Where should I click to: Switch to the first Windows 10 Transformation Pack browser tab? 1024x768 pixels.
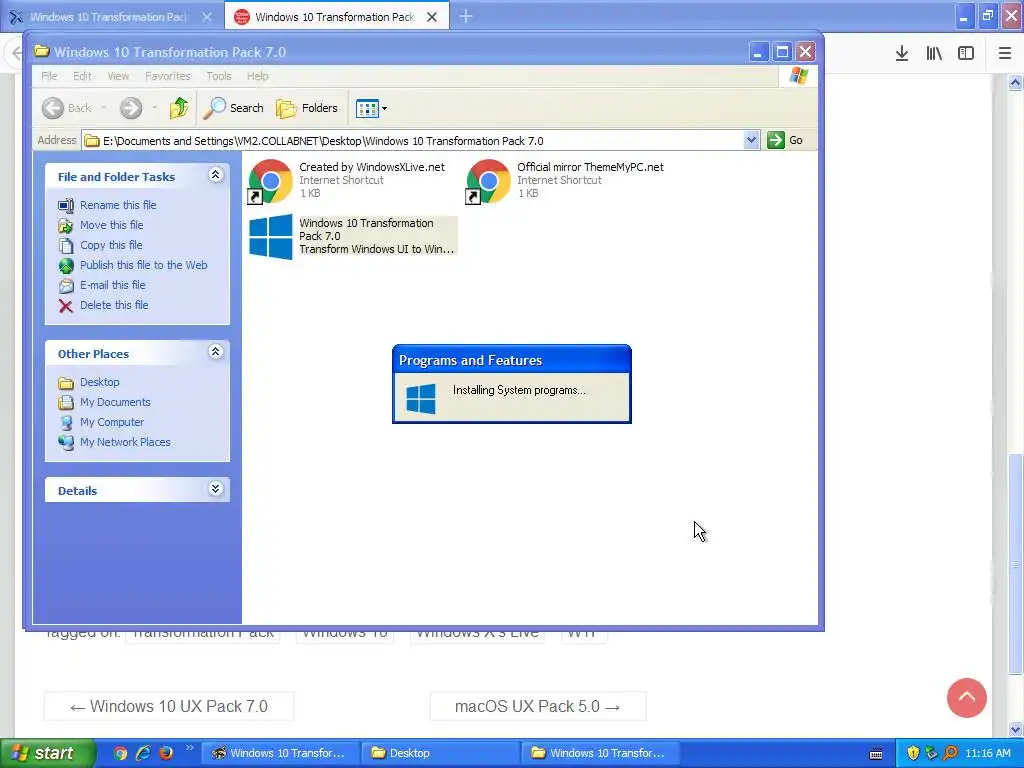(x=108, y=17)
